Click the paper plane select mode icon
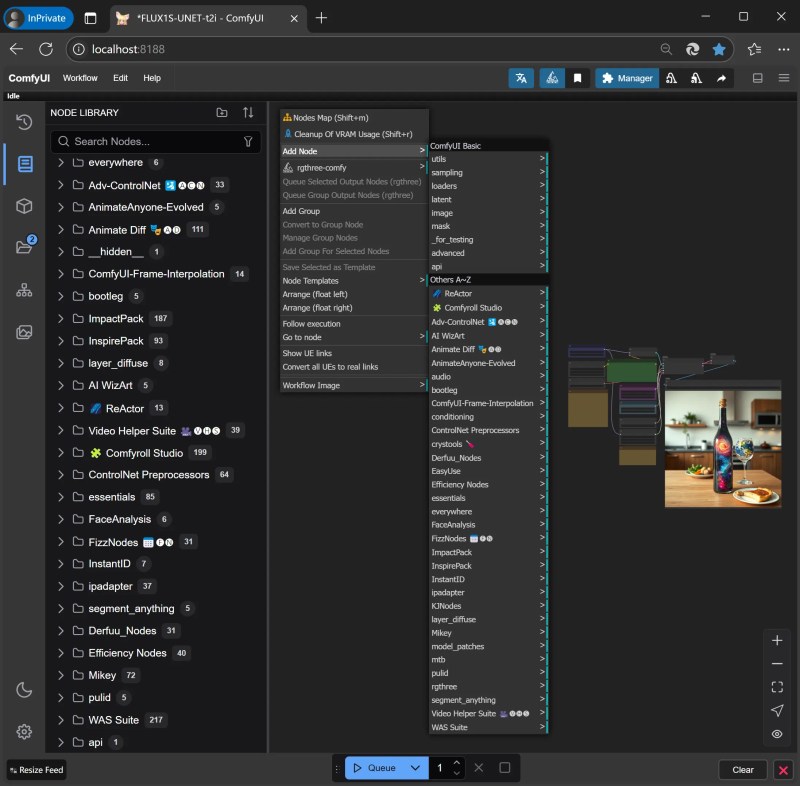 coord(777,710)
